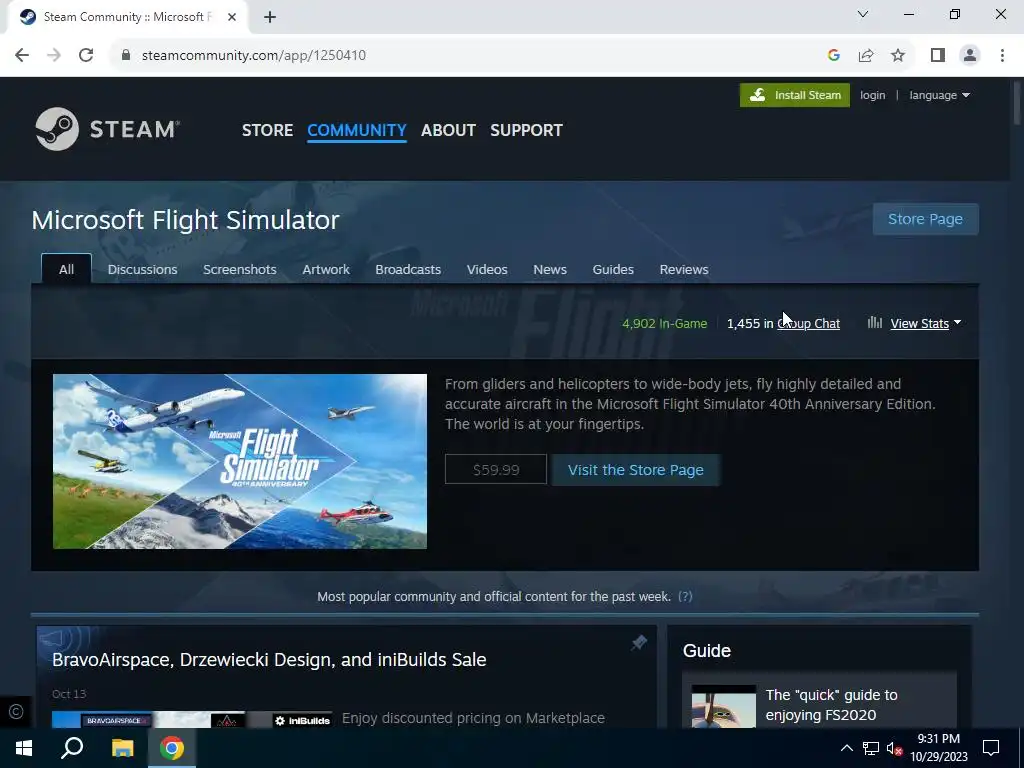Open the STORE menu in the Steam header
Viewport: 1024px width, 768px height.
tap(267, 130)
